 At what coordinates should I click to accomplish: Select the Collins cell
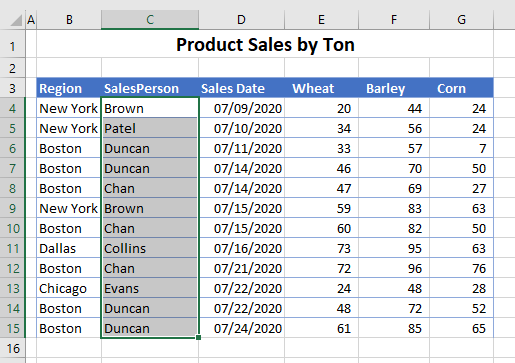(x=150, y=248)
